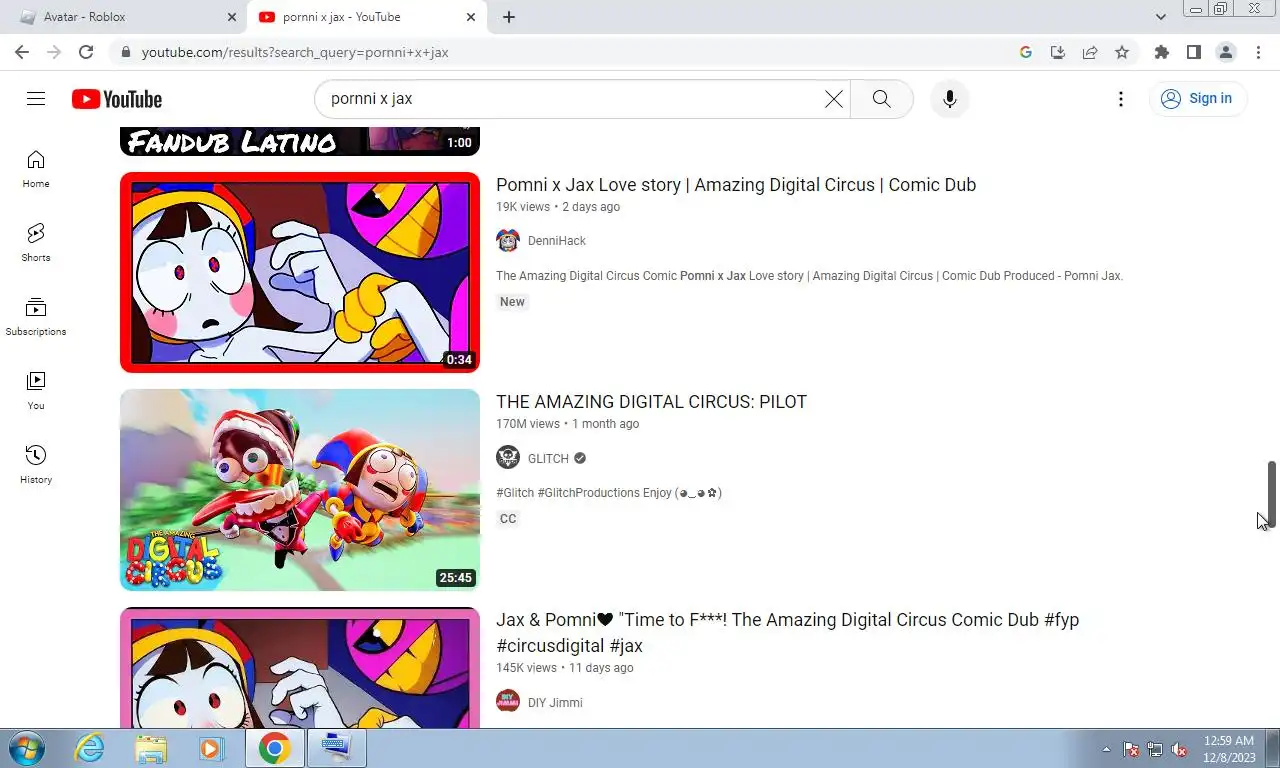Viewport: 1280px width, 768px height.
Task: Open the Chrome three-dot menu
Action: (x=1258, y=52)
